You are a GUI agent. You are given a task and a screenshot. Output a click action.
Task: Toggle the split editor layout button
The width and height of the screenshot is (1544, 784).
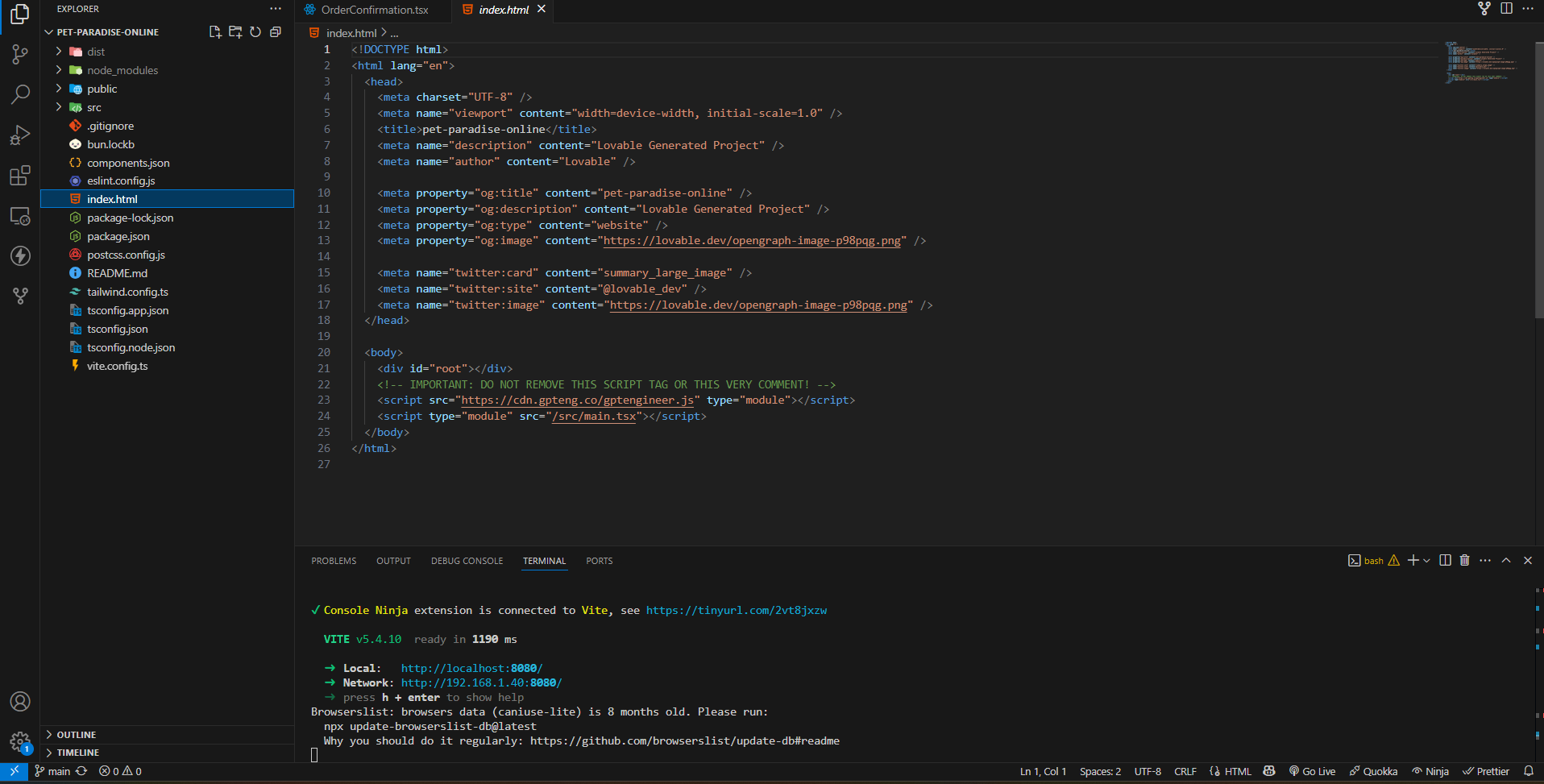[x=1506, y=9]
